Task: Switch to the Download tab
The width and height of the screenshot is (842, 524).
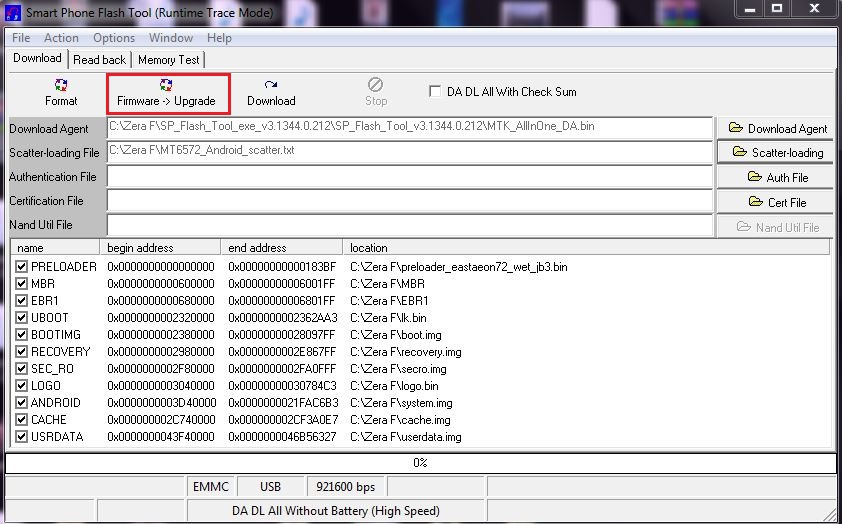Action: click(x=38, y=58)
